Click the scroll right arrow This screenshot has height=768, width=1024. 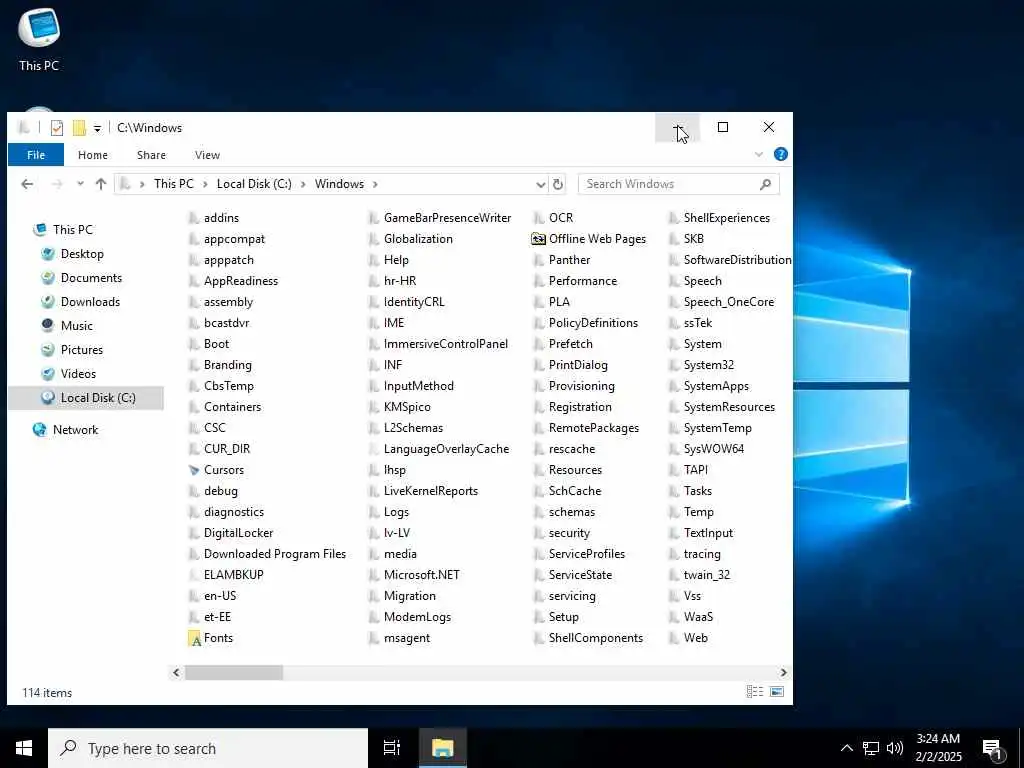coord(784,673)
